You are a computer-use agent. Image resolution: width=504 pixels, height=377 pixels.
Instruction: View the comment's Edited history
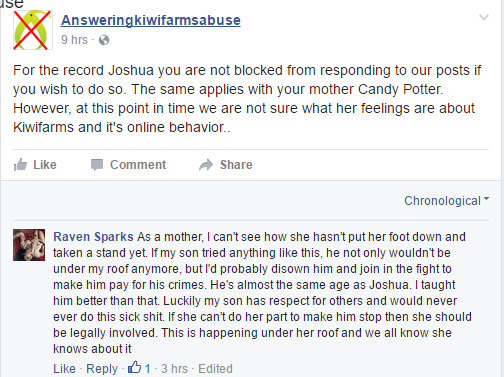click(215, 369)
